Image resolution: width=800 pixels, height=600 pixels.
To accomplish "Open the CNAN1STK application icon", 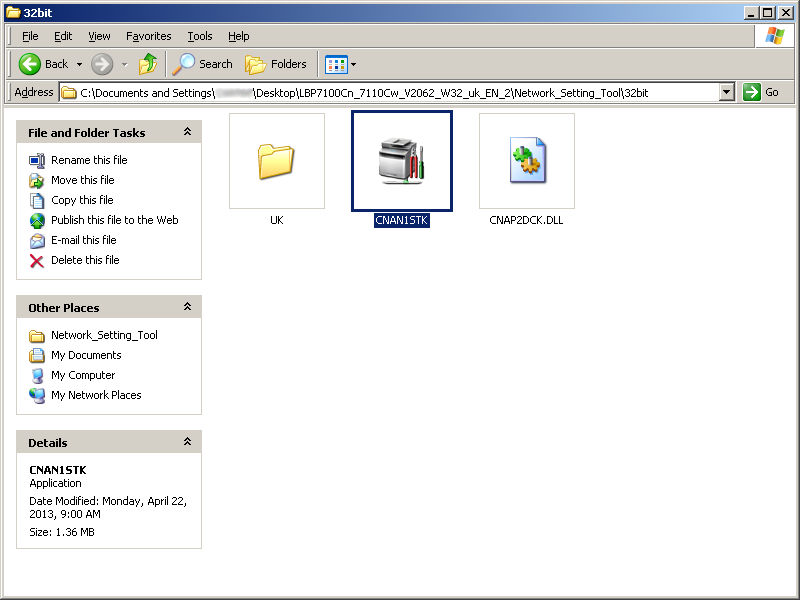I will click(x=401, y=161).
